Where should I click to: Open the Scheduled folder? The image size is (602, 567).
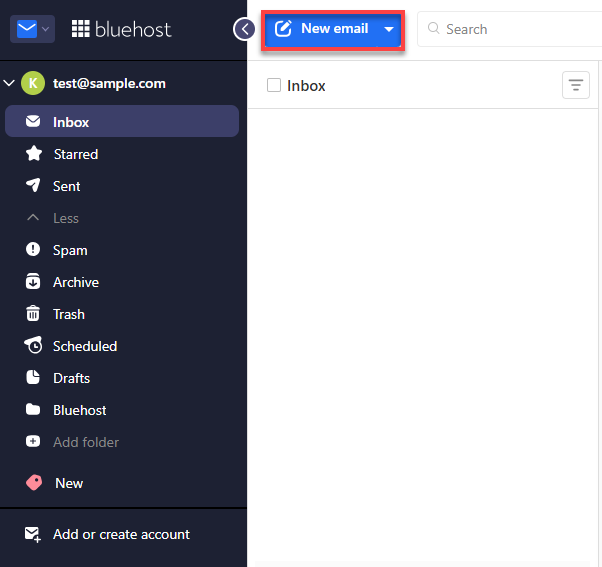pos(85,346)
